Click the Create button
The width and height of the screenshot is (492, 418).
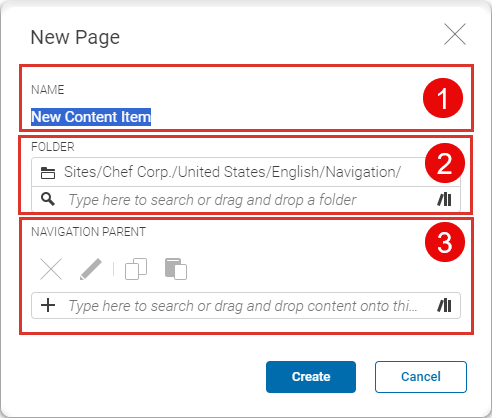click(311, 377)
